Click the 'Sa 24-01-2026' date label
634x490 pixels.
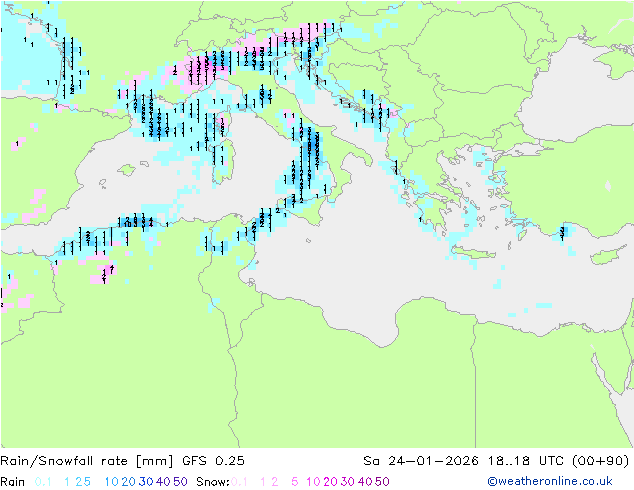[x=421, y=461]
